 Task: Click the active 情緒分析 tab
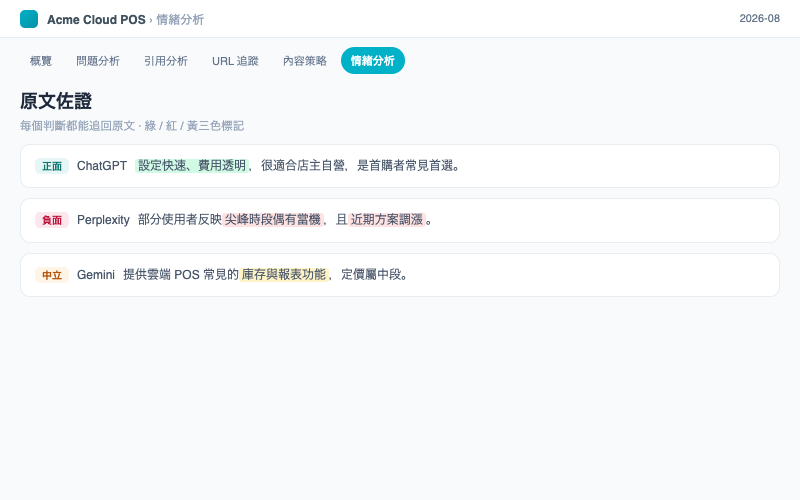[x=373, y=61]
